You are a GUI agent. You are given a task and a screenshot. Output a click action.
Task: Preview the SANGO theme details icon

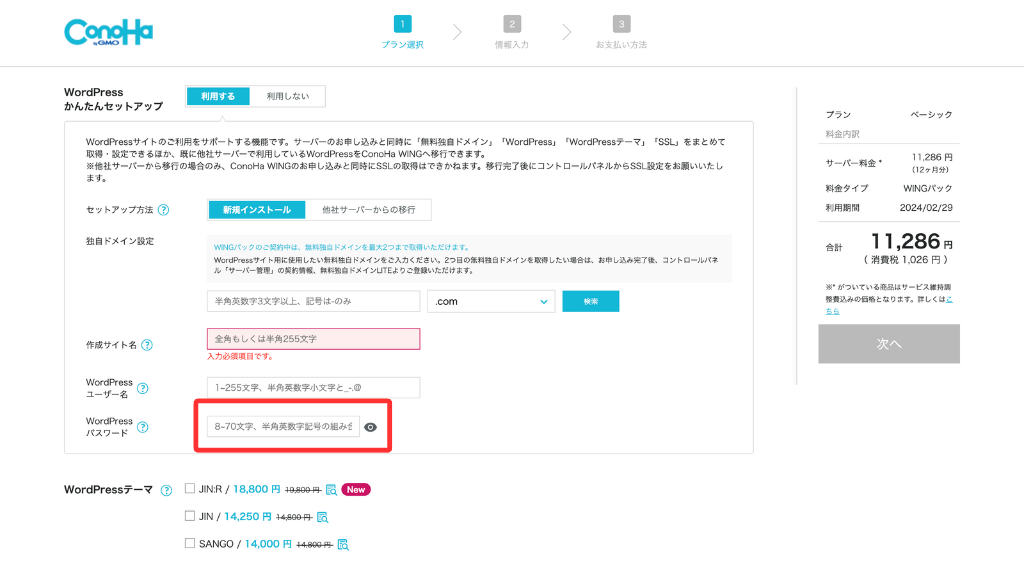[343, 545]
